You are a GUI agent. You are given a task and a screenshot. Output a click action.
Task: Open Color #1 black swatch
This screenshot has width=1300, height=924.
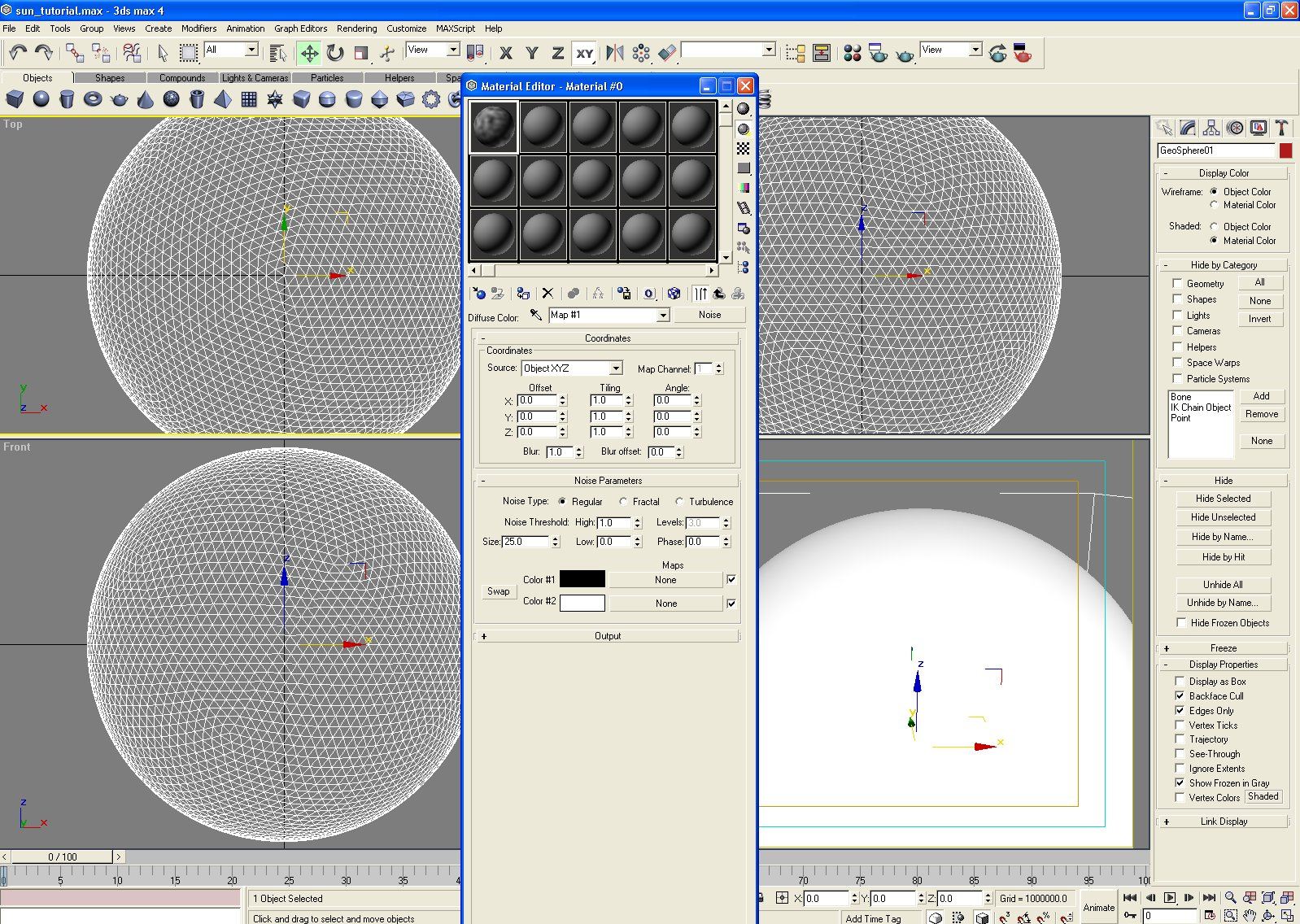pos(582,579)
